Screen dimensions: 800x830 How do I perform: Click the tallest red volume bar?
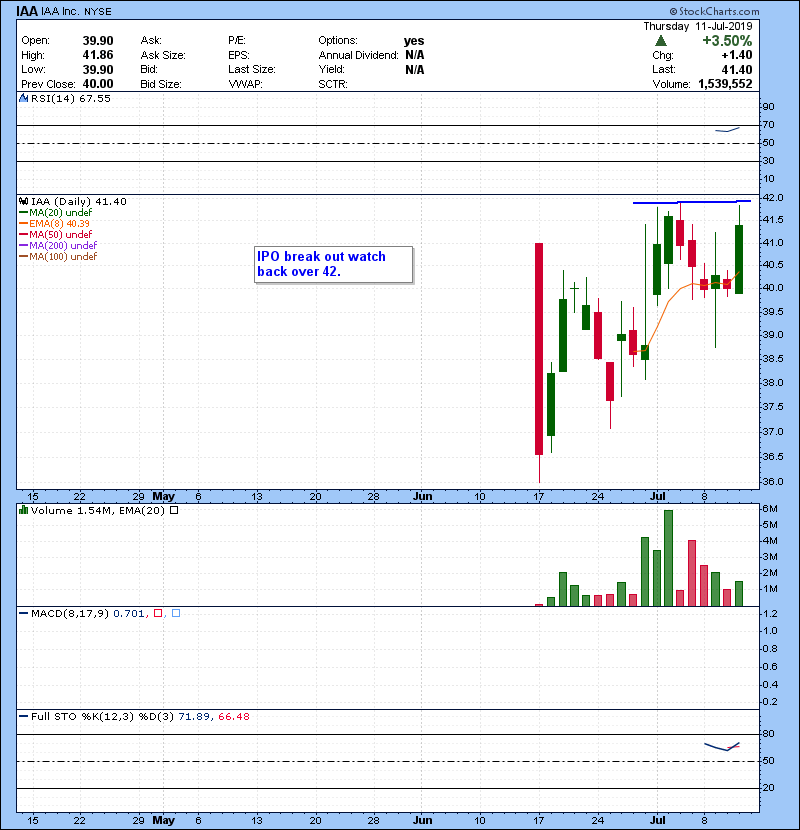point(691,573)
